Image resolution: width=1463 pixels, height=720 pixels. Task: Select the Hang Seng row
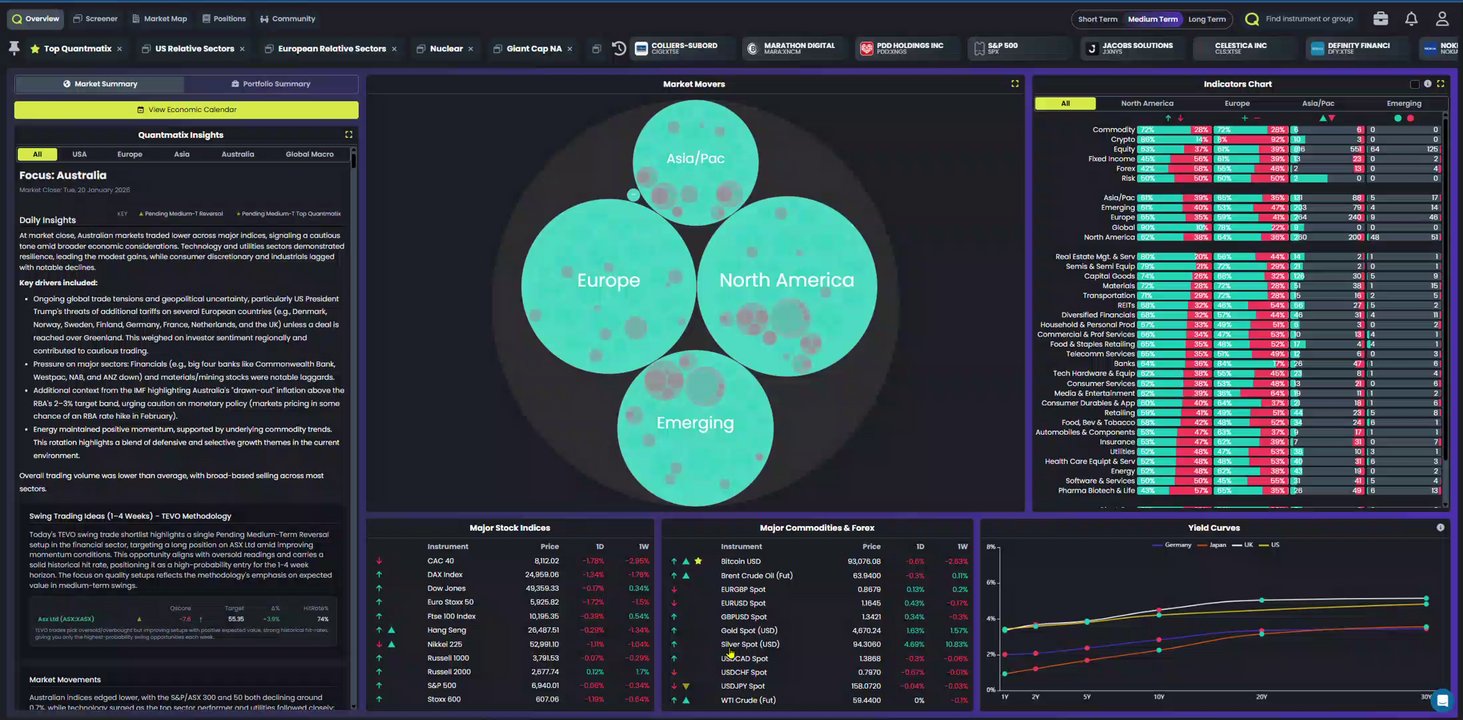click(x=509, y=630)
